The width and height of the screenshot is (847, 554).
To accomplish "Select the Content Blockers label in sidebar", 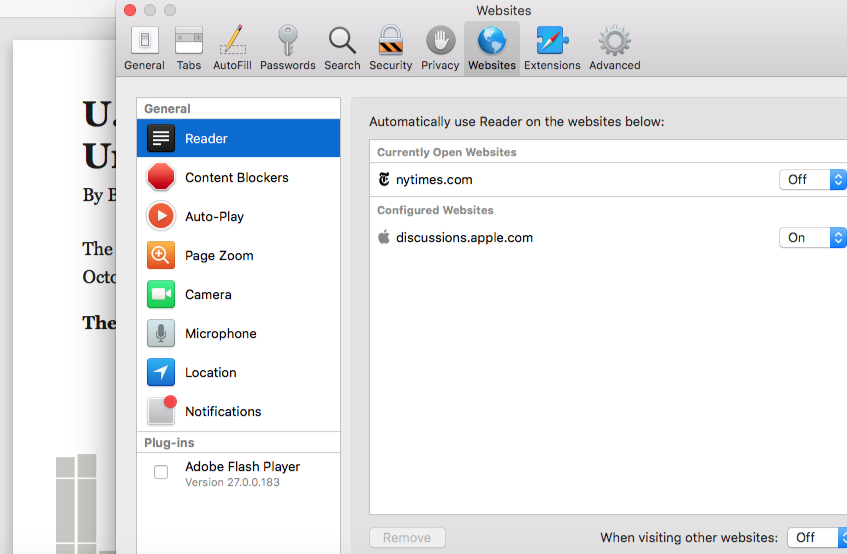I will point(237,178).
